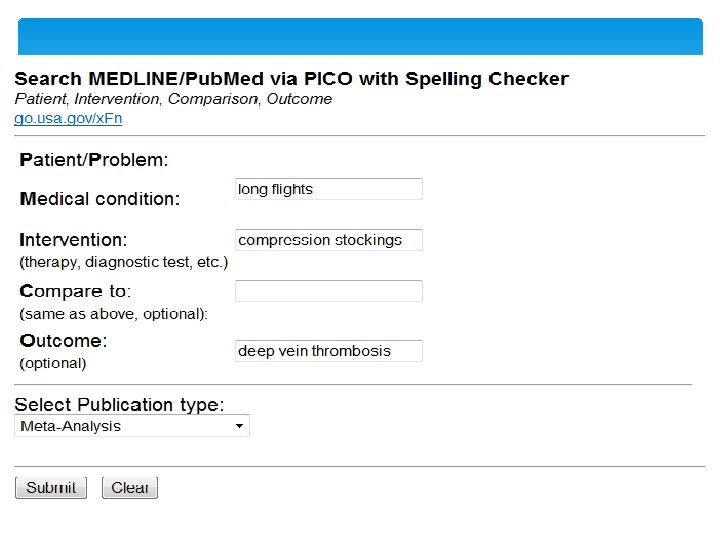
Task: Focus the Intervention field with "compression stockings"
Action: [328, 240]
